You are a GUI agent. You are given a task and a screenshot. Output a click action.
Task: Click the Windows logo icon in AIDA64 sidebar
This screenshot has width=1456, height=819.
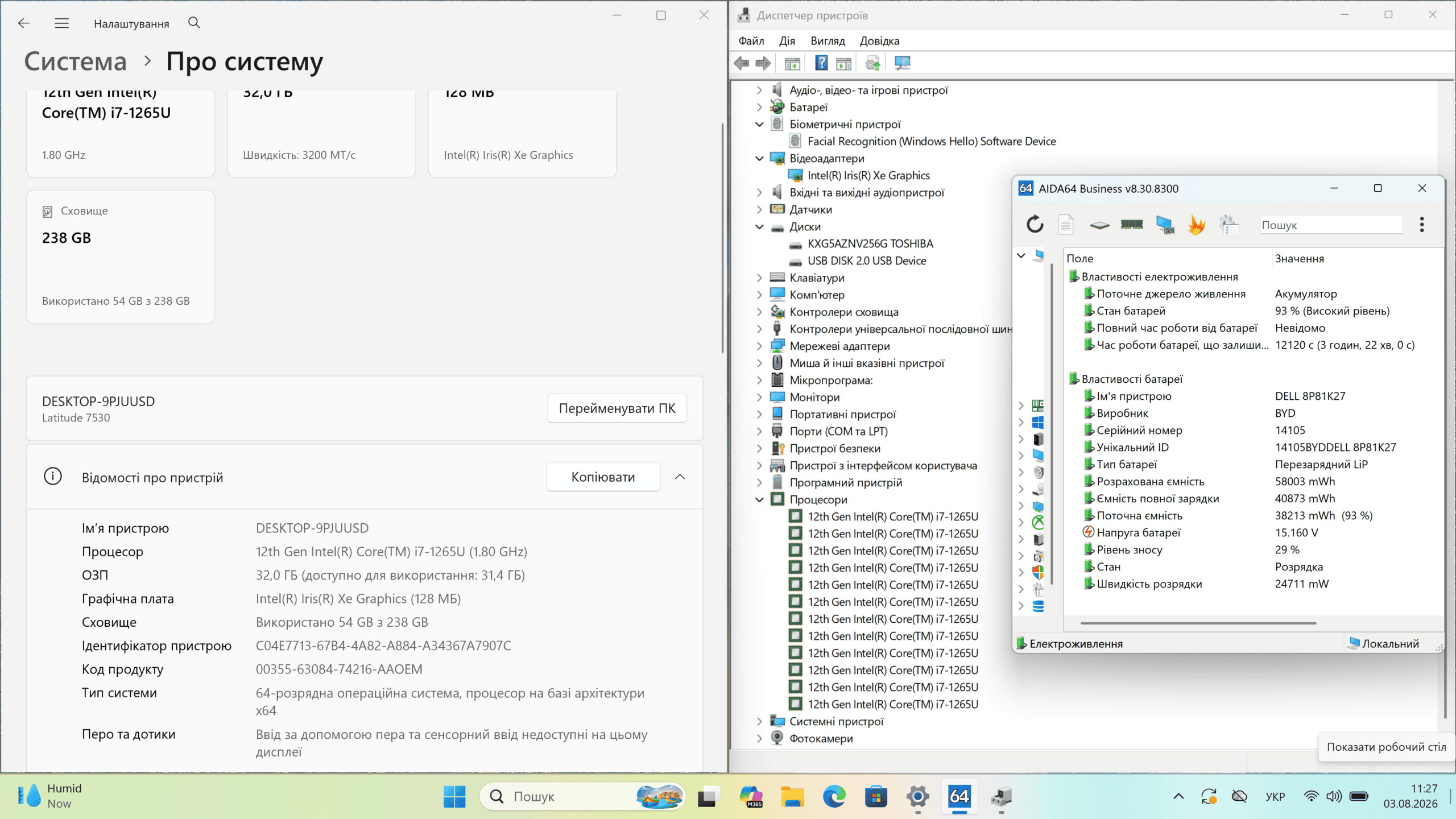pos(1038,422)
